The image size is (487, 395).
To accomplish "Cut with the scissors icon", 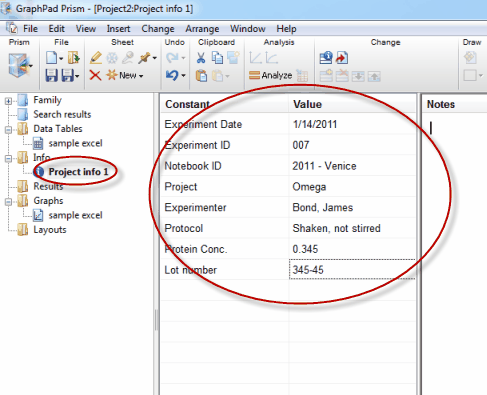I will pos(201,58).
